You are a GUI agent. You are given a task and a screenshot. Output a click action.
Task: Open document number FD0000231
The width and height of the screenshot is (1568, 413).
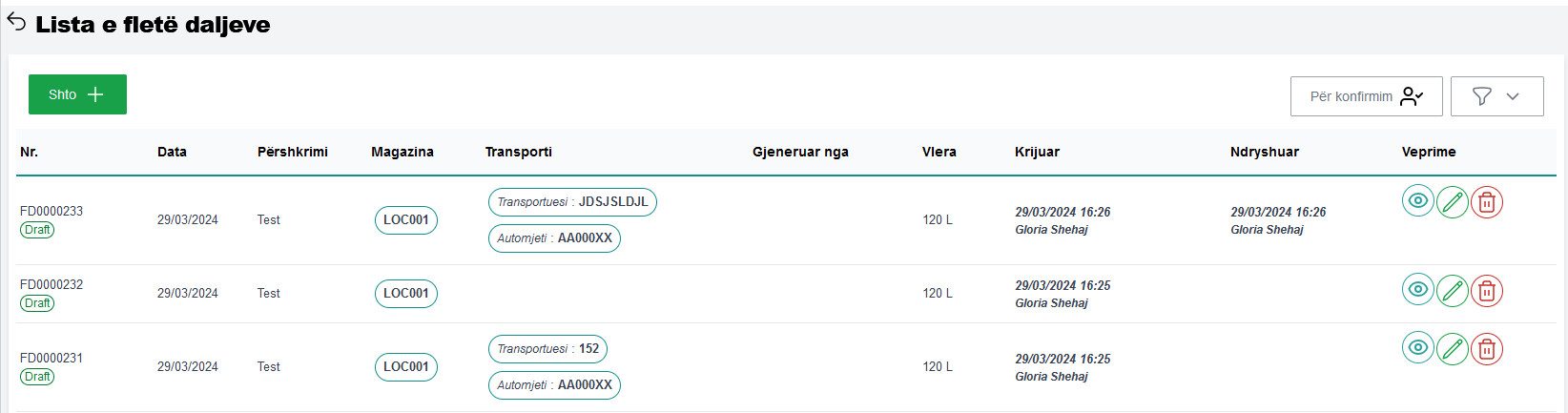tap(52, 358)
